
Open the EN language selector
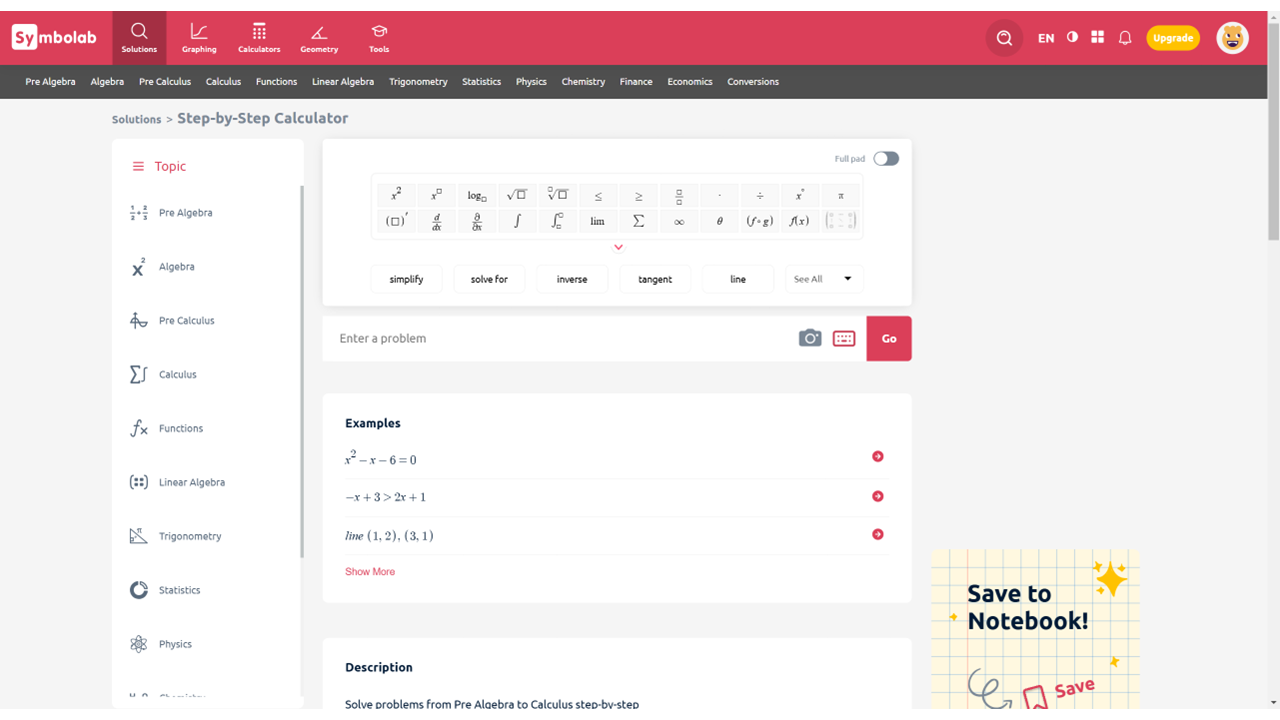tap(1046, 38)
